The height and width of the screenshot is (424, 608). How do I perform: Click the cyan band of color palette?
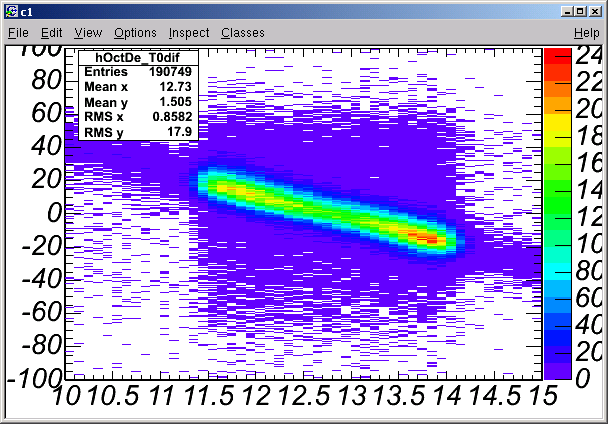pyautogui.click(x=558, y=272)
